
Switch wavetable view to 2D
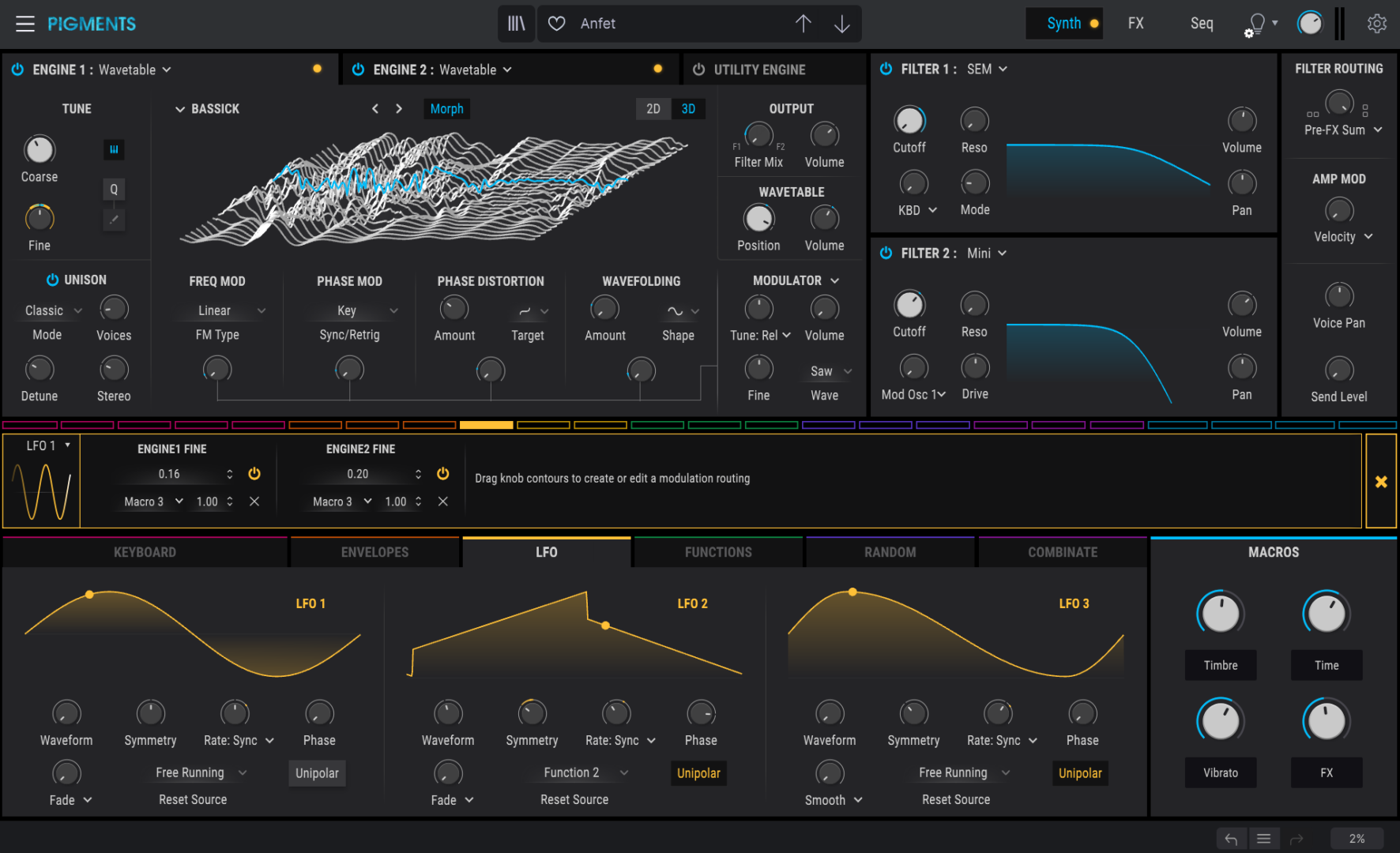[653, 109]
